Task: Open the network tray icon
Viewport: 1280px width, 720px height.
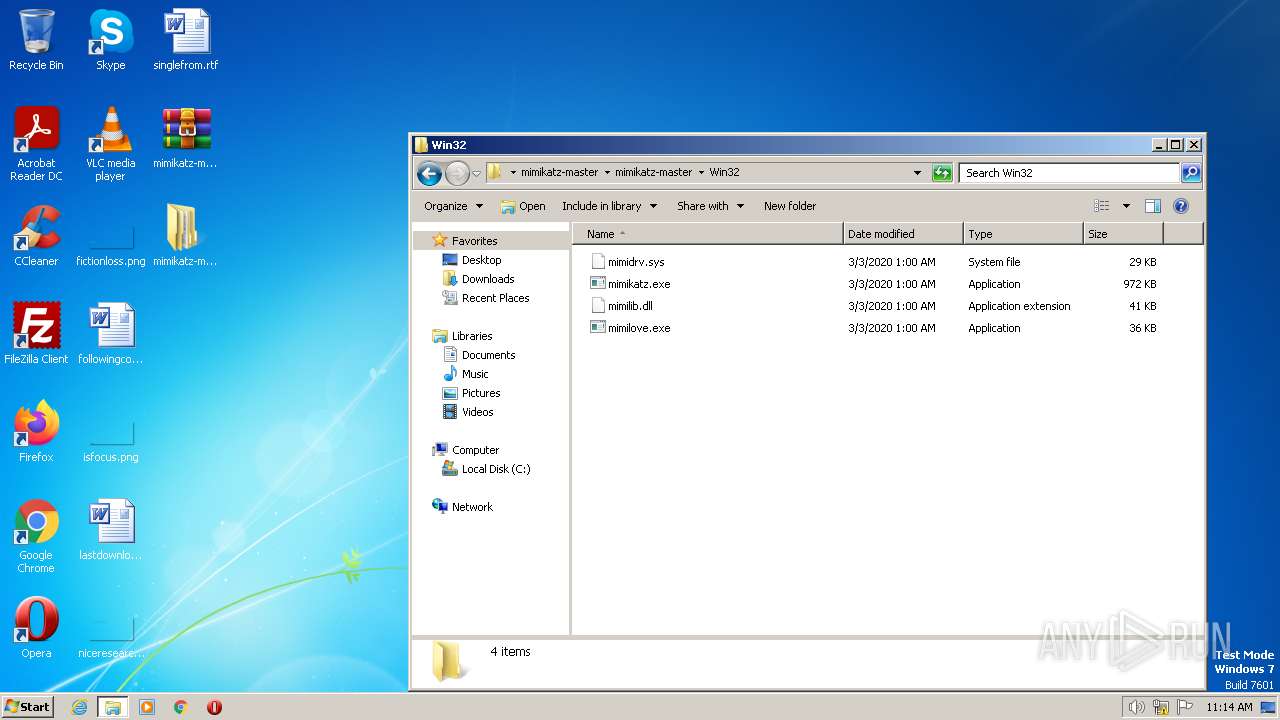Action: click(1161, 707)
